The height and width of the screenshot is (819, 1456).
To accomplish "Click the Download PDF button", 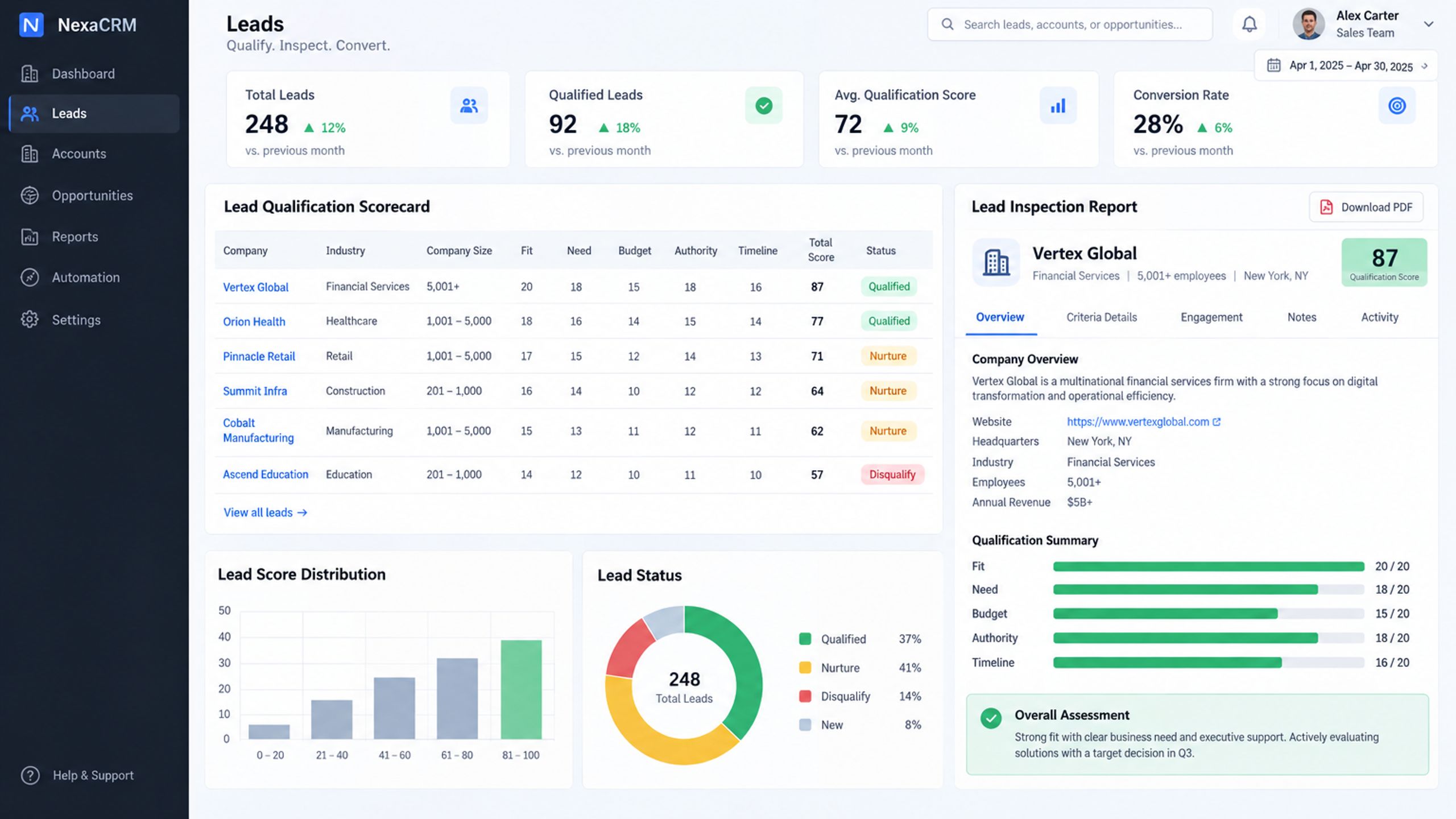I will 1366,207.
